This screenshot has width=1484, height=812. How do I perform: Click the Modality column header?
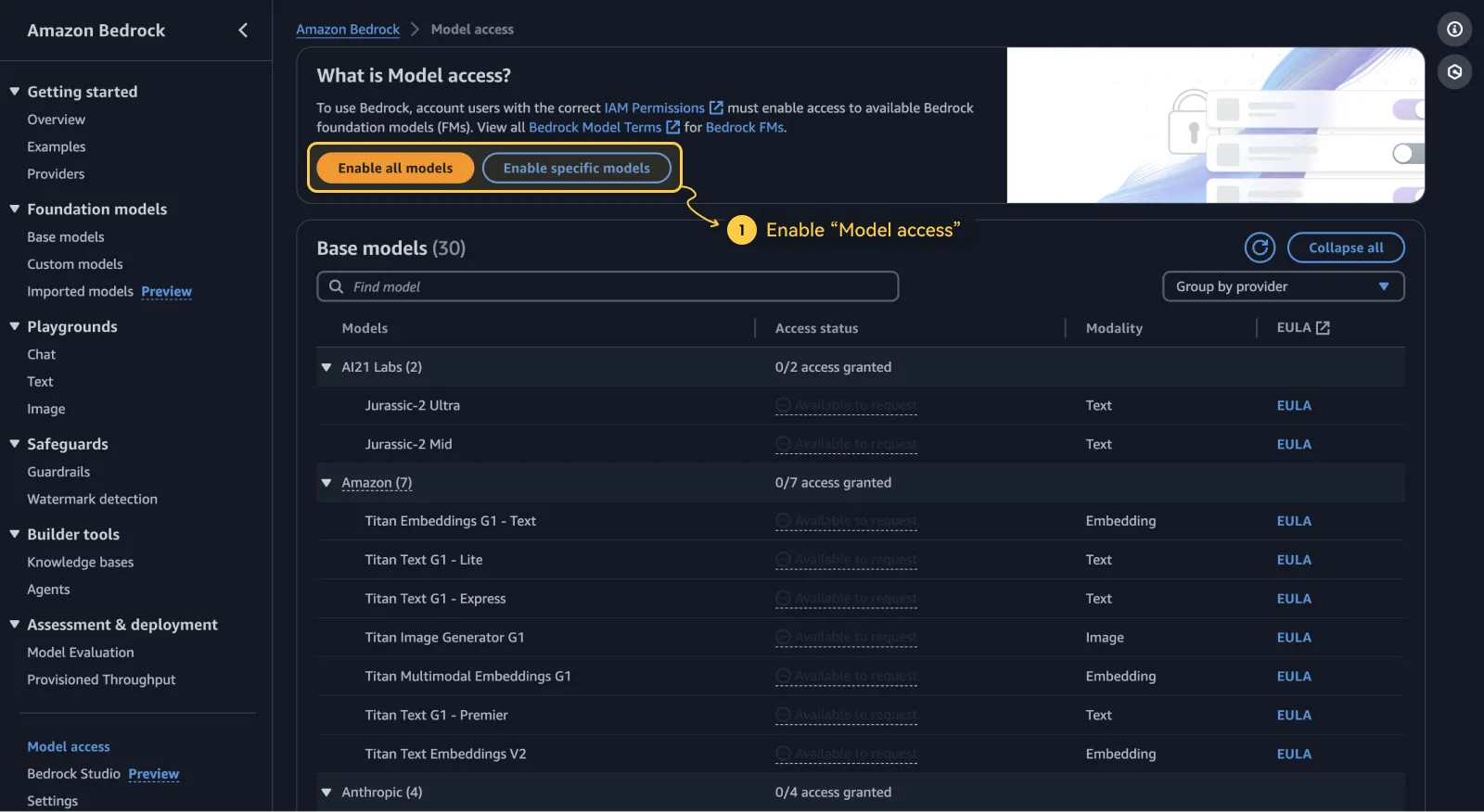(1114, 328)
